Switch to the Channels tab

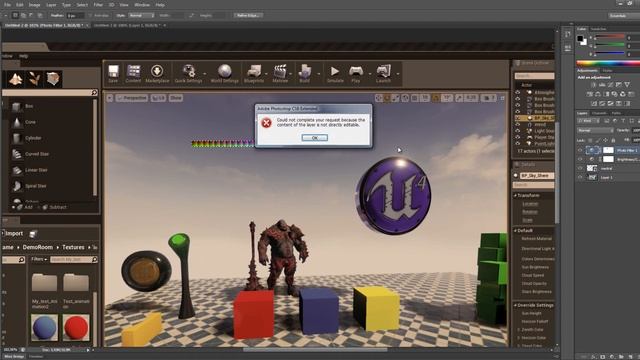point(599,113)
